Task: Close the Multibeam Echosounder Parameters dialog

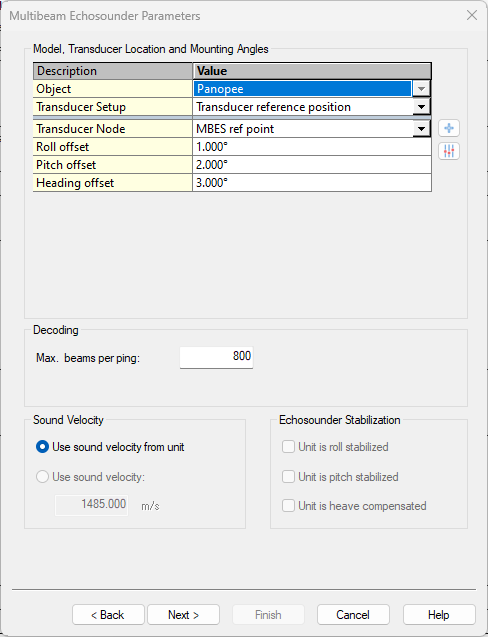Action: coord(472,15)
